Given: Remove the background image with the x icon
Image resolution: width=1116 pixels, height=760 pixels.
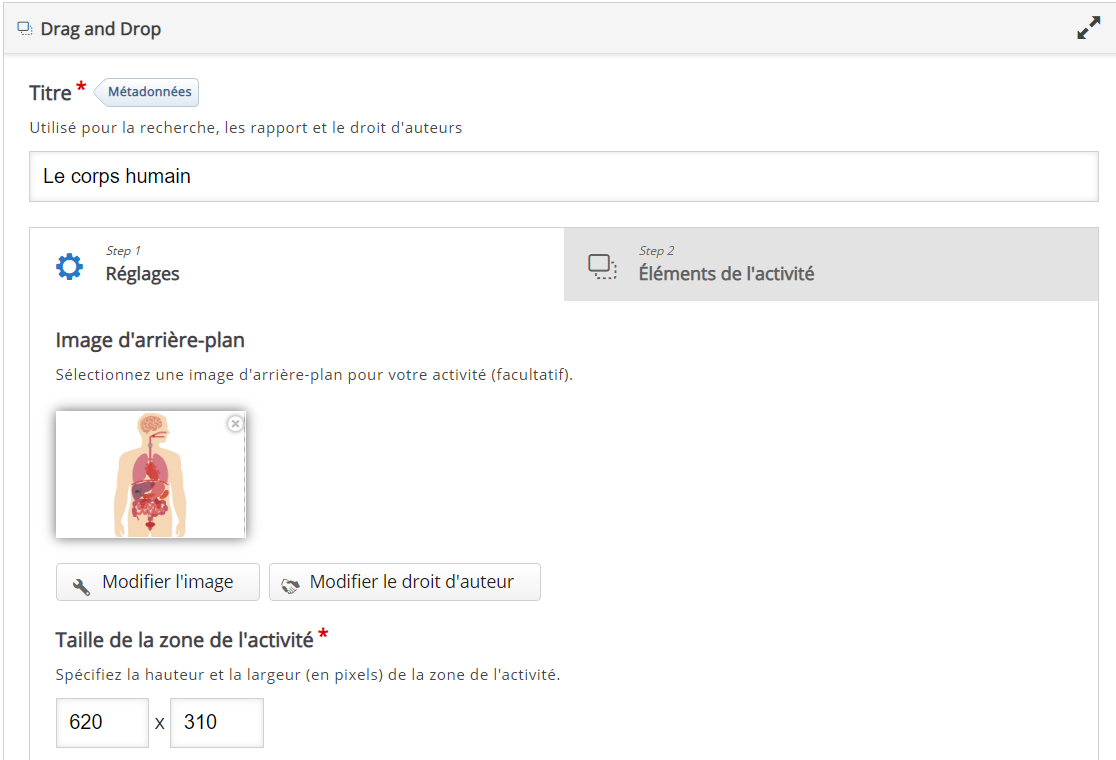Looking at the screenshot, I should [x=235, y=424].
